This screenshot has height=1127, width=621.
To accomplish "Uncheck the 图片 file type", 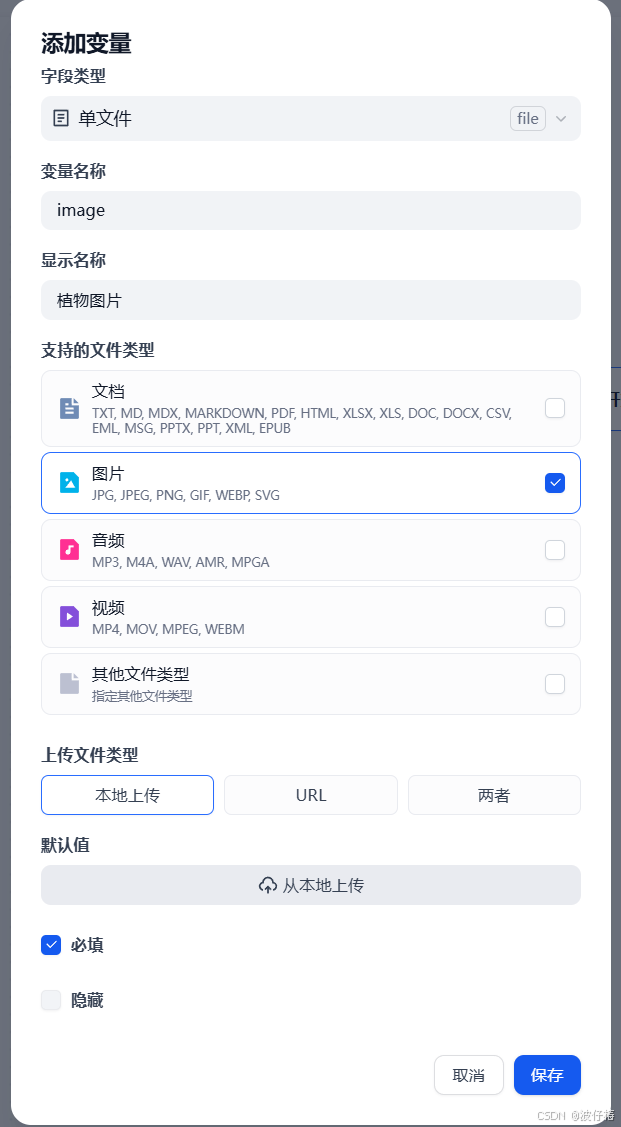I will [x=555, y=482].
